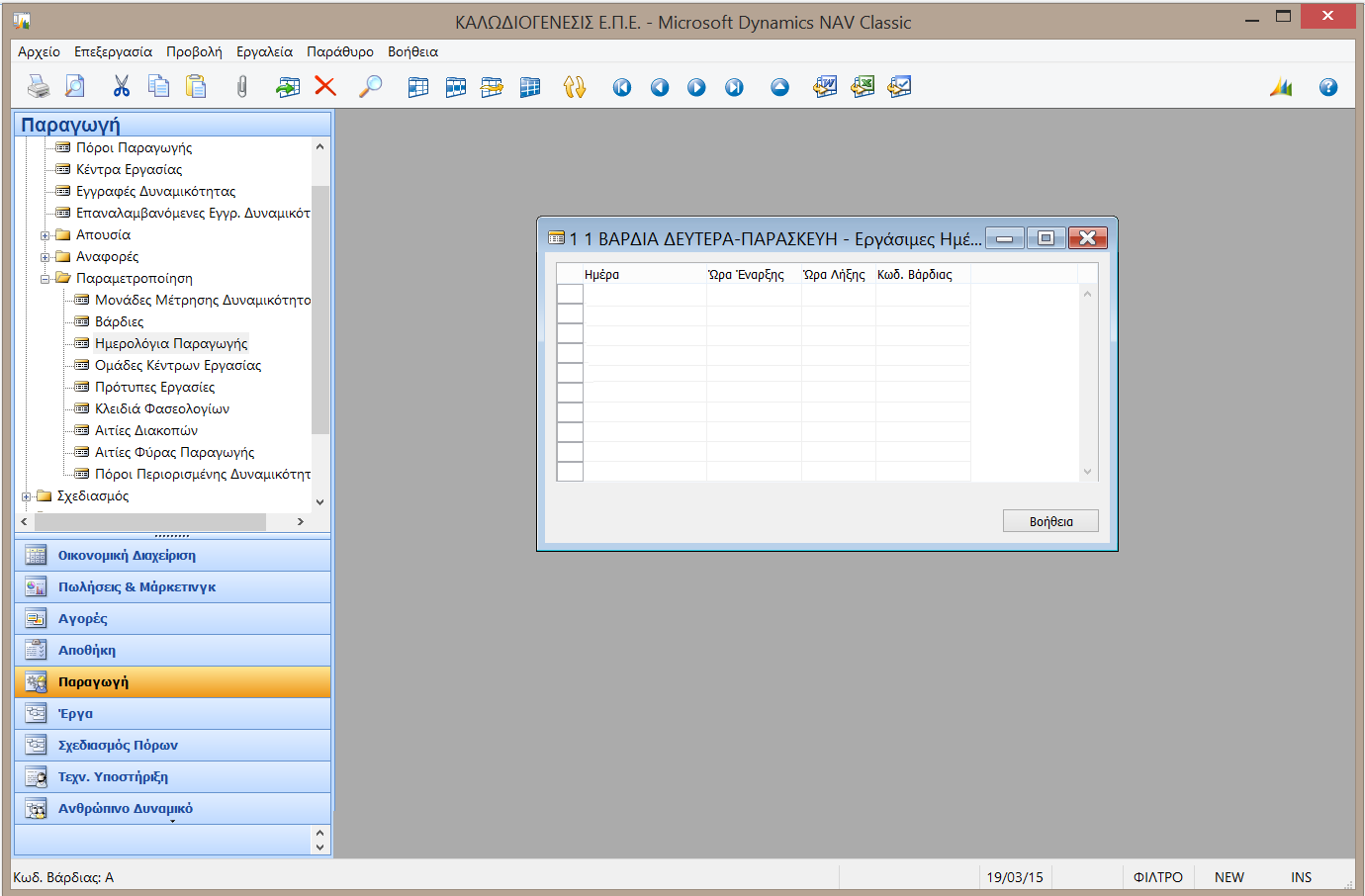Screen dimensions: 1365x896
Task: Collapse the Παραμετροποίηση folder
Action: tap(45, 279)
